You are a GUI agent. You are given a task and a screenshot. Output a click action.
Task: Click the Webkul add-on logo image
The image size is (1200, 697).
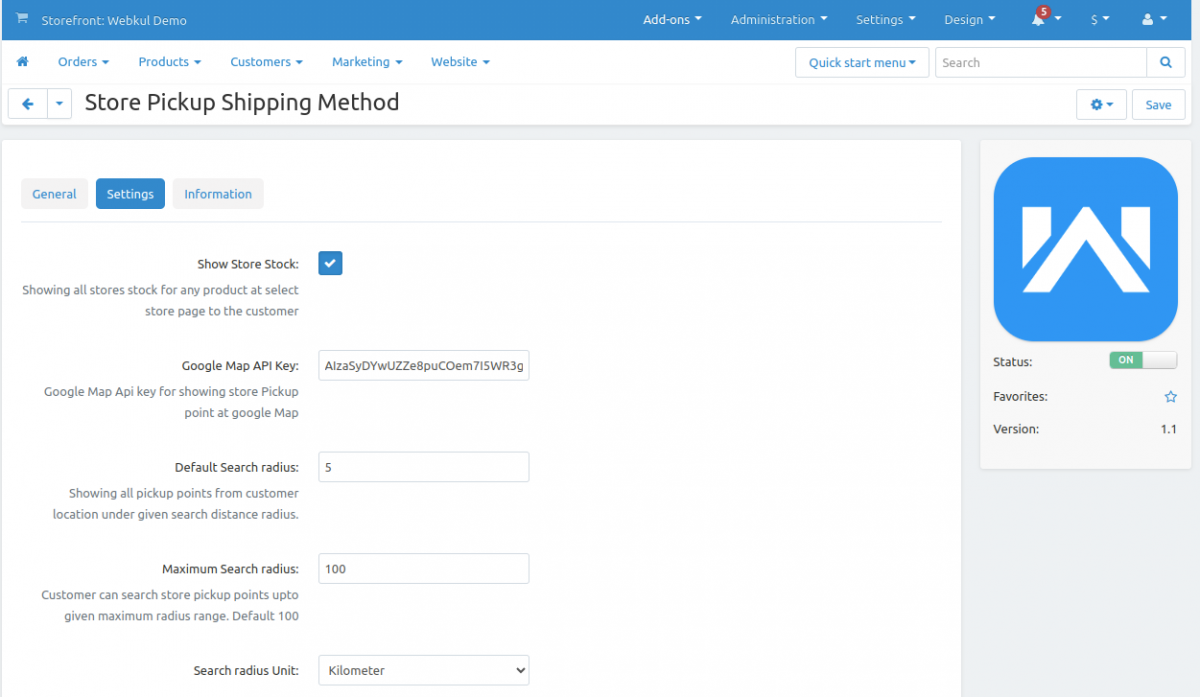point(1085,249)
